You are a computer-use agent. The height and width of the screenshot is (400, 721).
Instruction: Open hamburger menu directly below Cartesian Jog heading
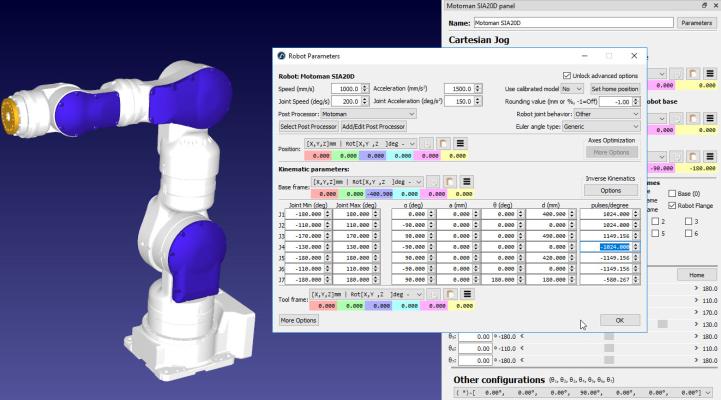(710, 74)
